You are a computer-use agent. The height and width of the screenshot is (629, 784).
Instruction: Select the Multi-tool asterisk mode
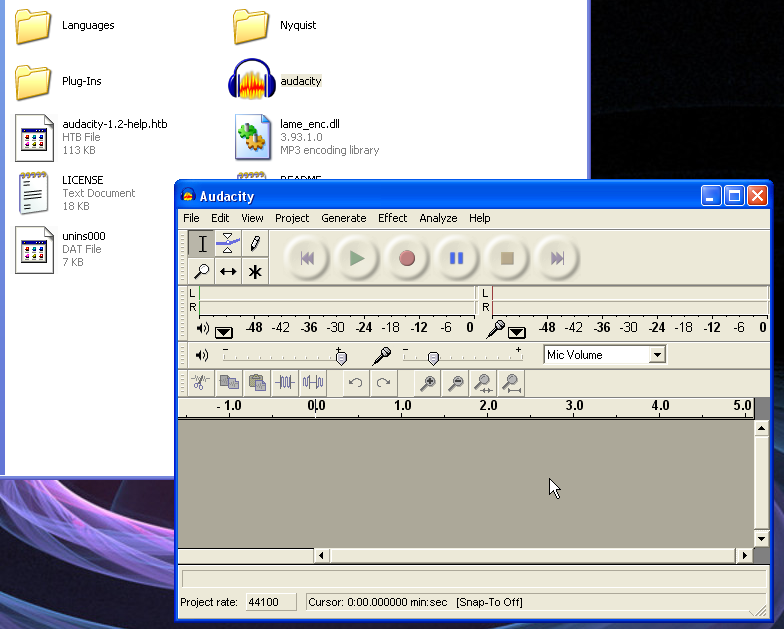point(255,271)
